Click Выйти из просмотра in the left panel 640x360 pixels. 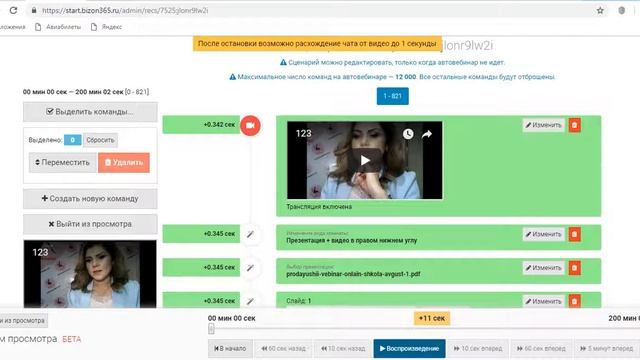tap(90, 224)
